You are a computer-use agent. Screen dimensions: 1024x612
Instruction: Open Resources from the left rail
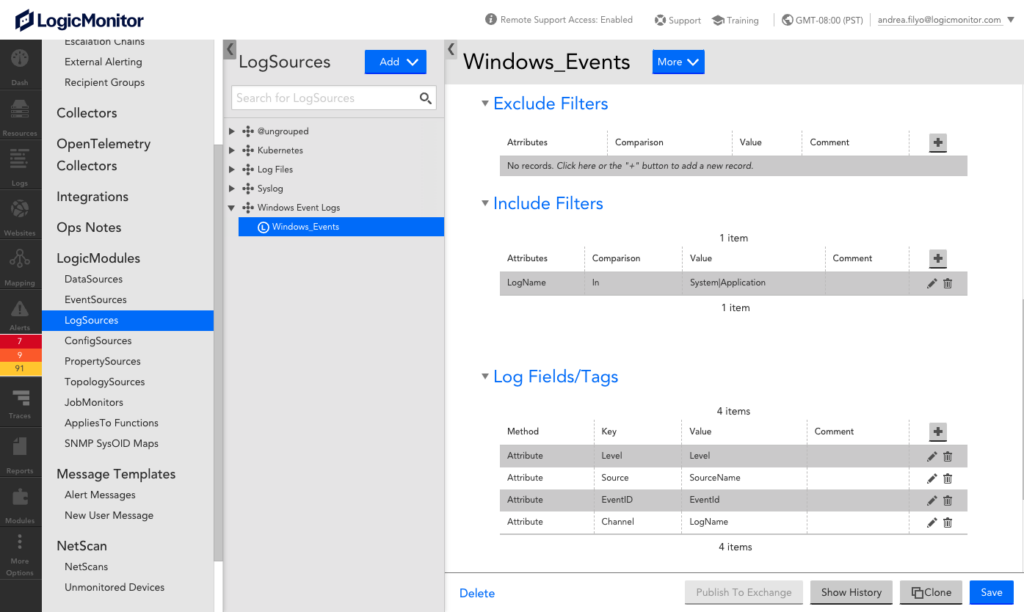pos(20,116)
